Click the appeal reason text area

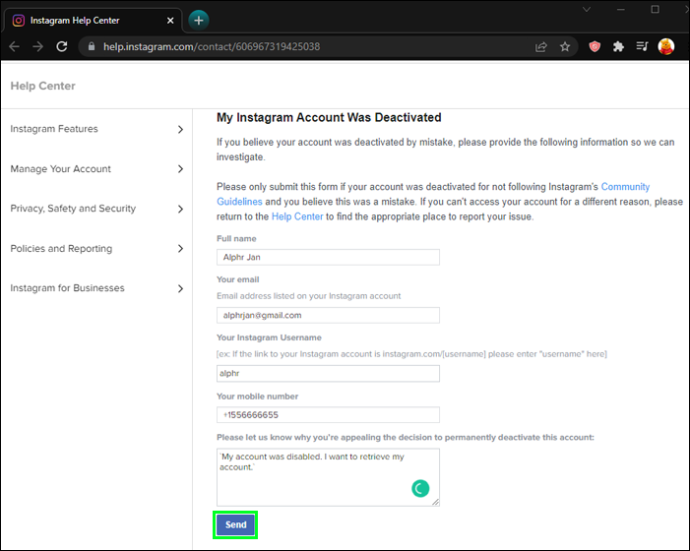(328, 478)
